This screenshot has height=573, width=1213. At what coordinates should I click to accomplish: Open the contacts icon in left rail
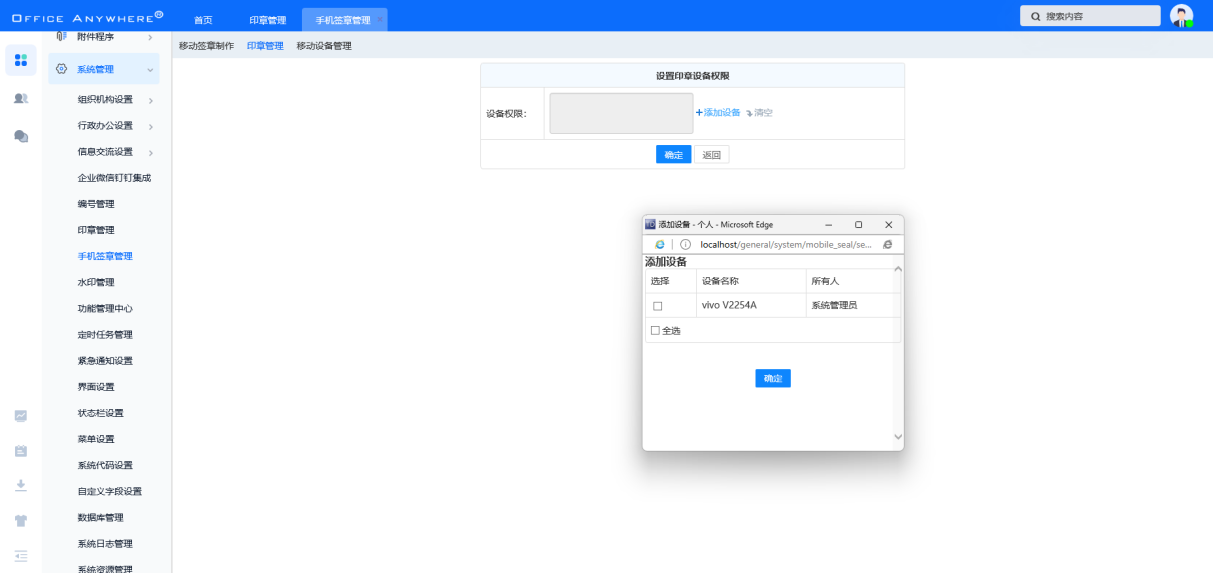tap(21, 98)
